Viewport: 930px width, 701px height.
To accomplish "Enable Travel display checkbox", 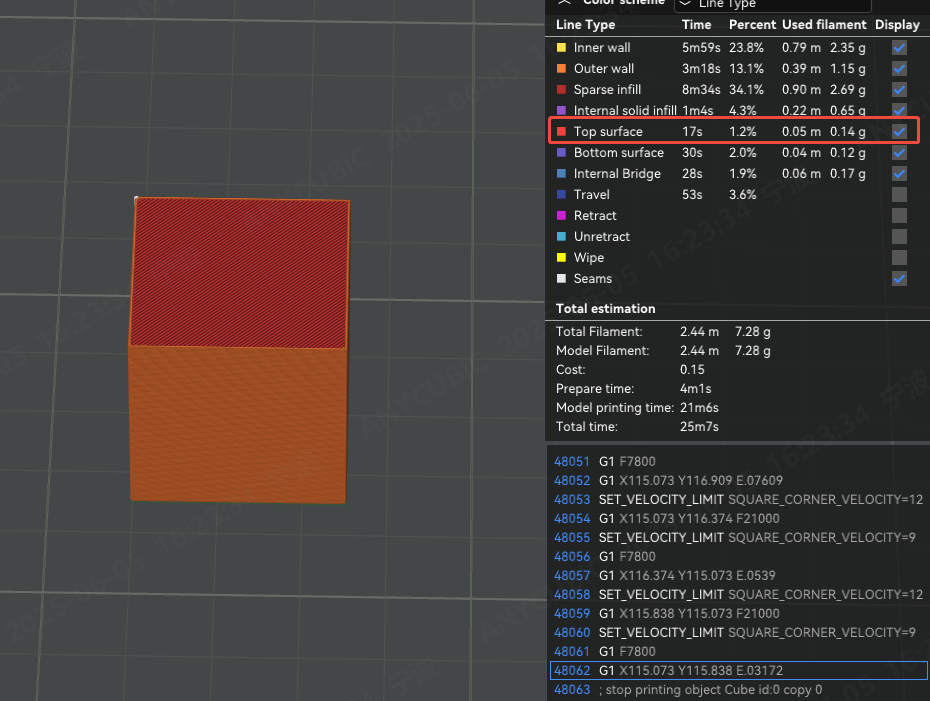I will (x=899, y=195).
